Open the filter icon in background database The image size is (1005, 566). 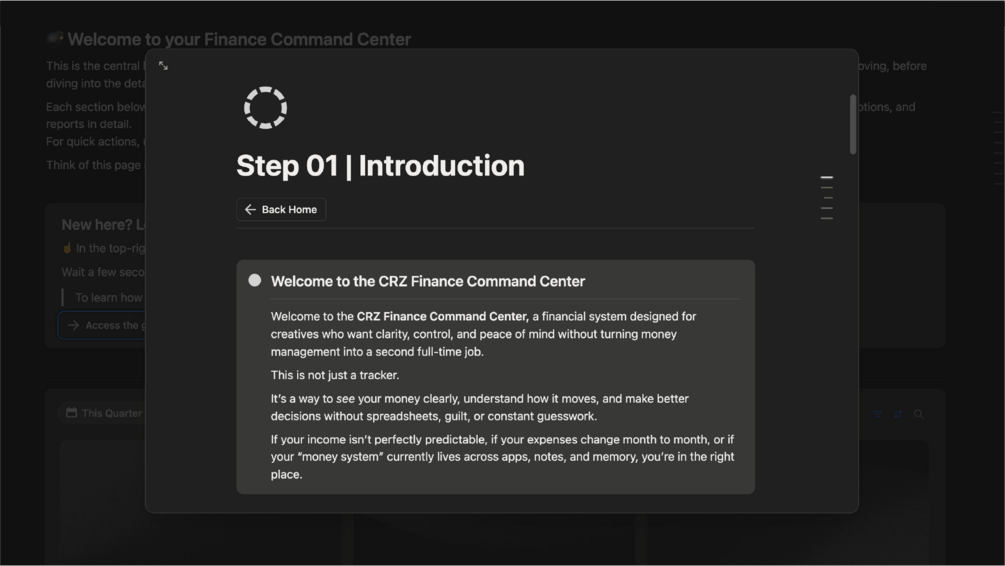(877, 414)
